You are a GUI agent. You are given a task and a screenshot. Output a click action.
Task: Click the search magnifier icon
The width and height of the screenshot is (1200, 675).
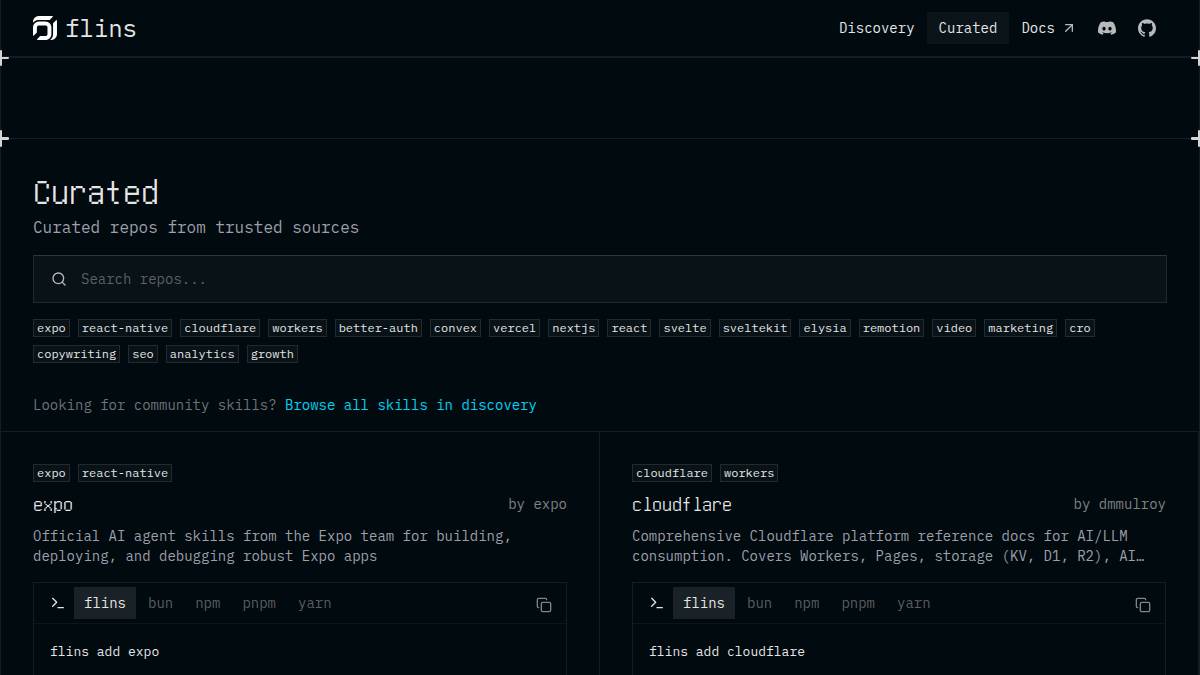click(x=59, y=279)
